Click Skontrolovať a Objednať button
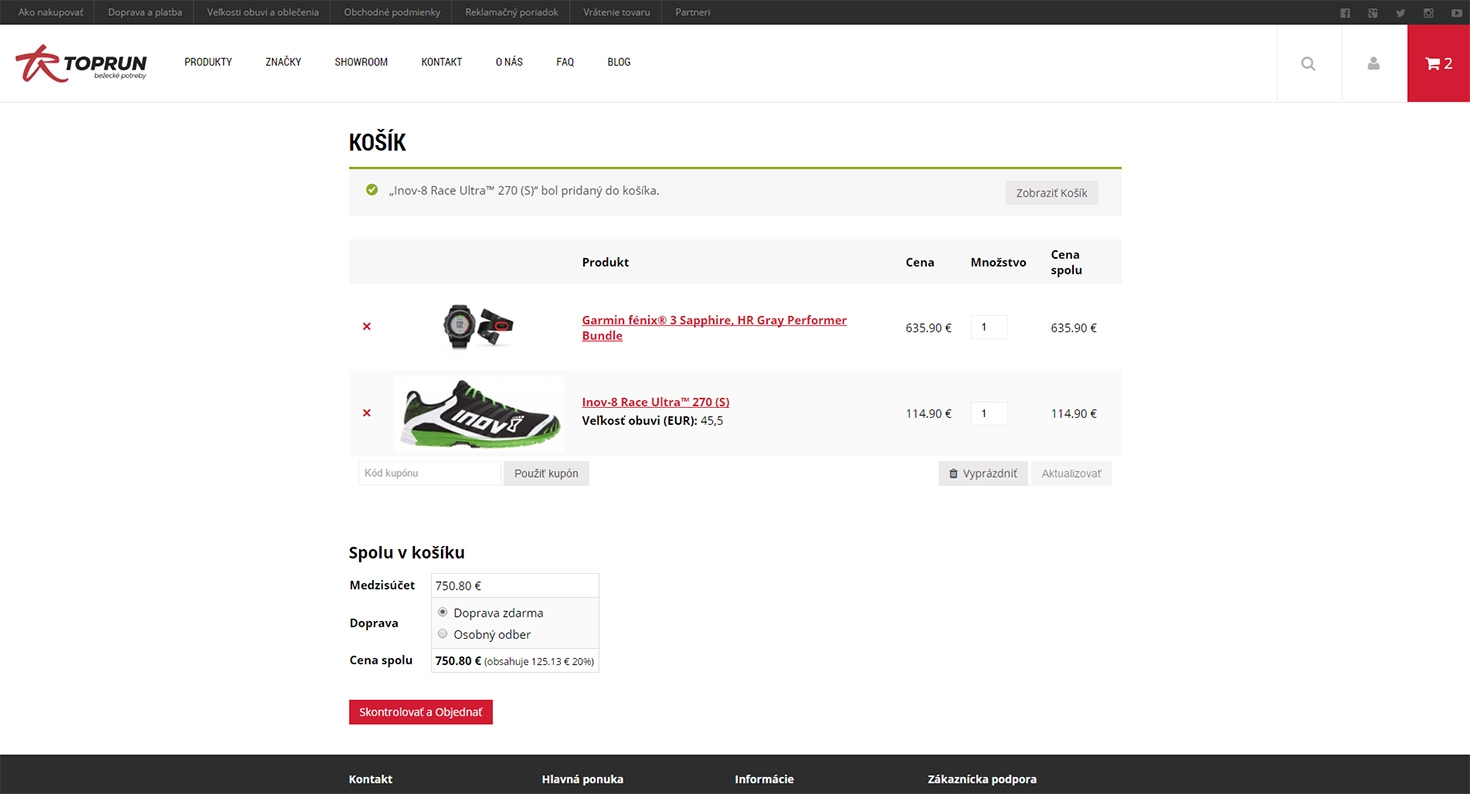Viewport: 1470px width, 794px height. [421, 712]
